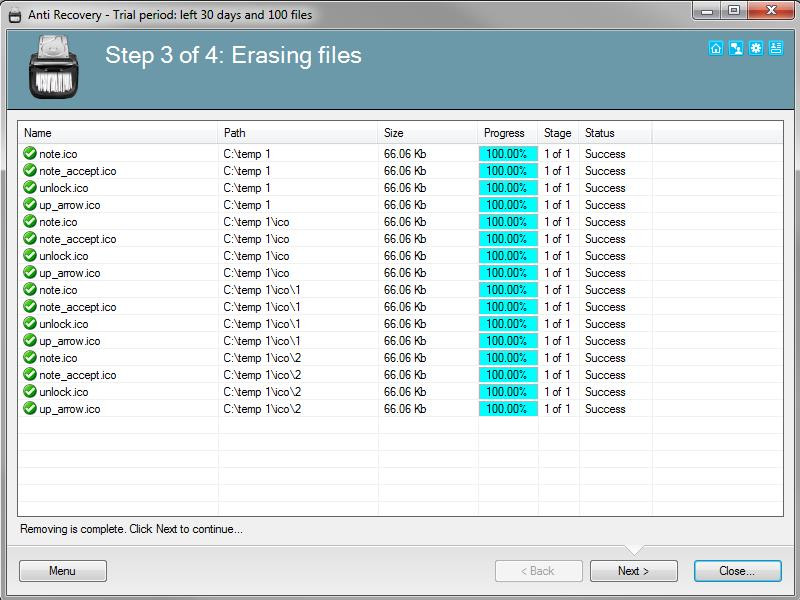
Task: Select file name note_accept.ico in C:\temp 1
Action: 78,171
